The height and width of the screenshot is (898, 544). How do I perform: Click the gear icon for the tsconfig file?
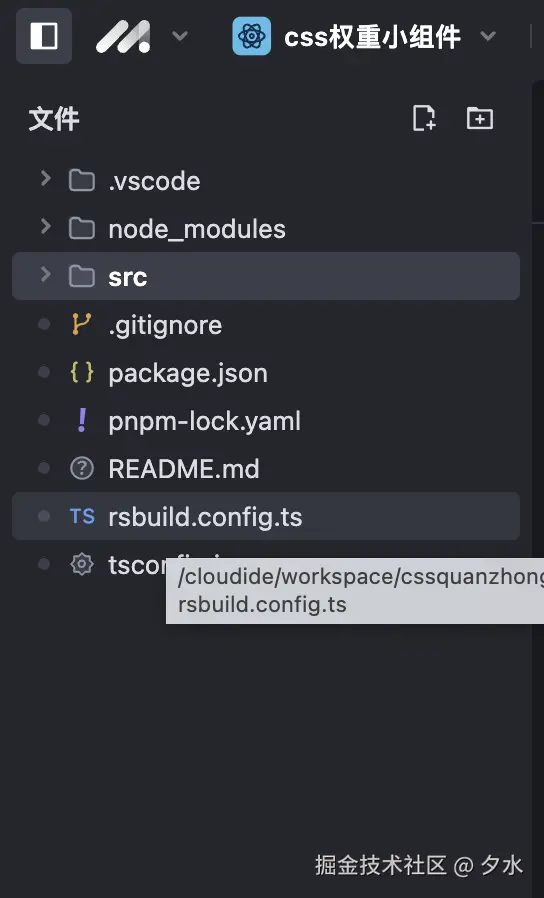click(82, 564)
